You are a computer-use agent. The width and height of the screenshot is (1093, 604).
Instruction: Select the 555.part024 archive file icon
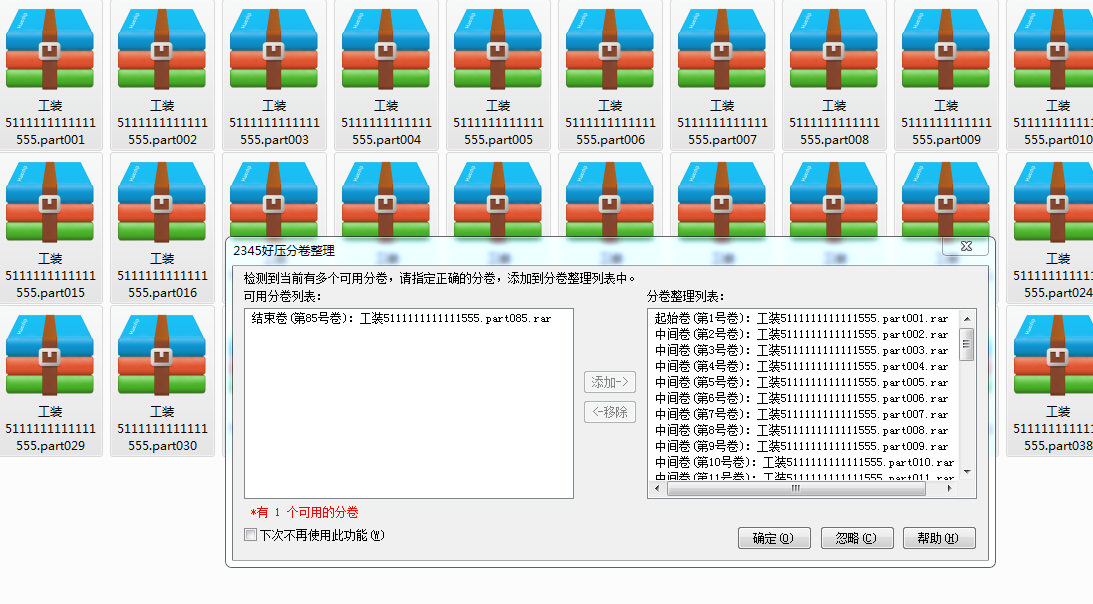[x=1054, y=202]
